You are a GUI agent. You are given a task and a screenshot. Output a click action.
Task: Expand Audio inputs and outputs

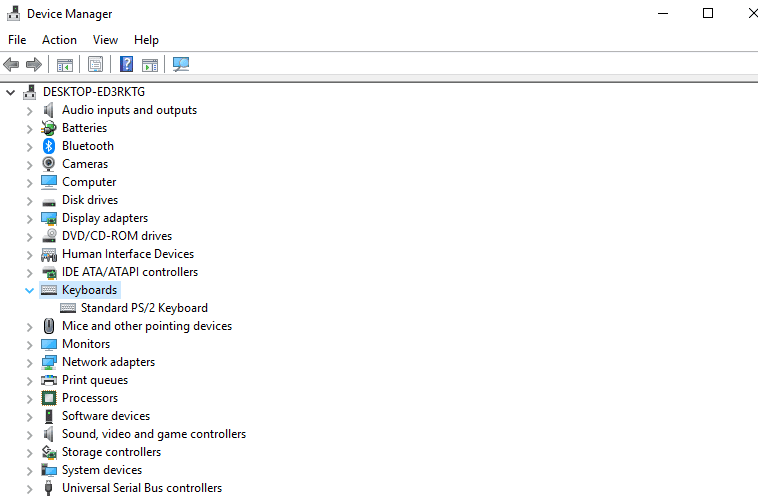coord(29,111)
